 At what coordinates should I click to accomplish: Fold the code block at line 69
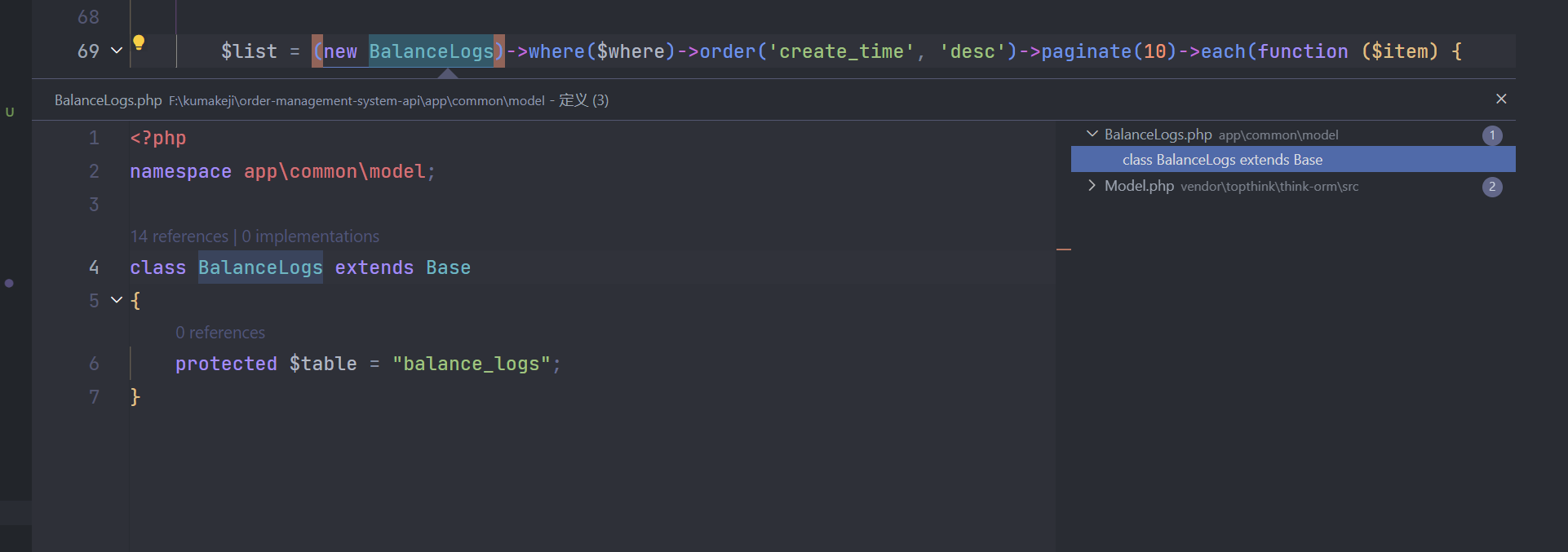click(117, 51)
